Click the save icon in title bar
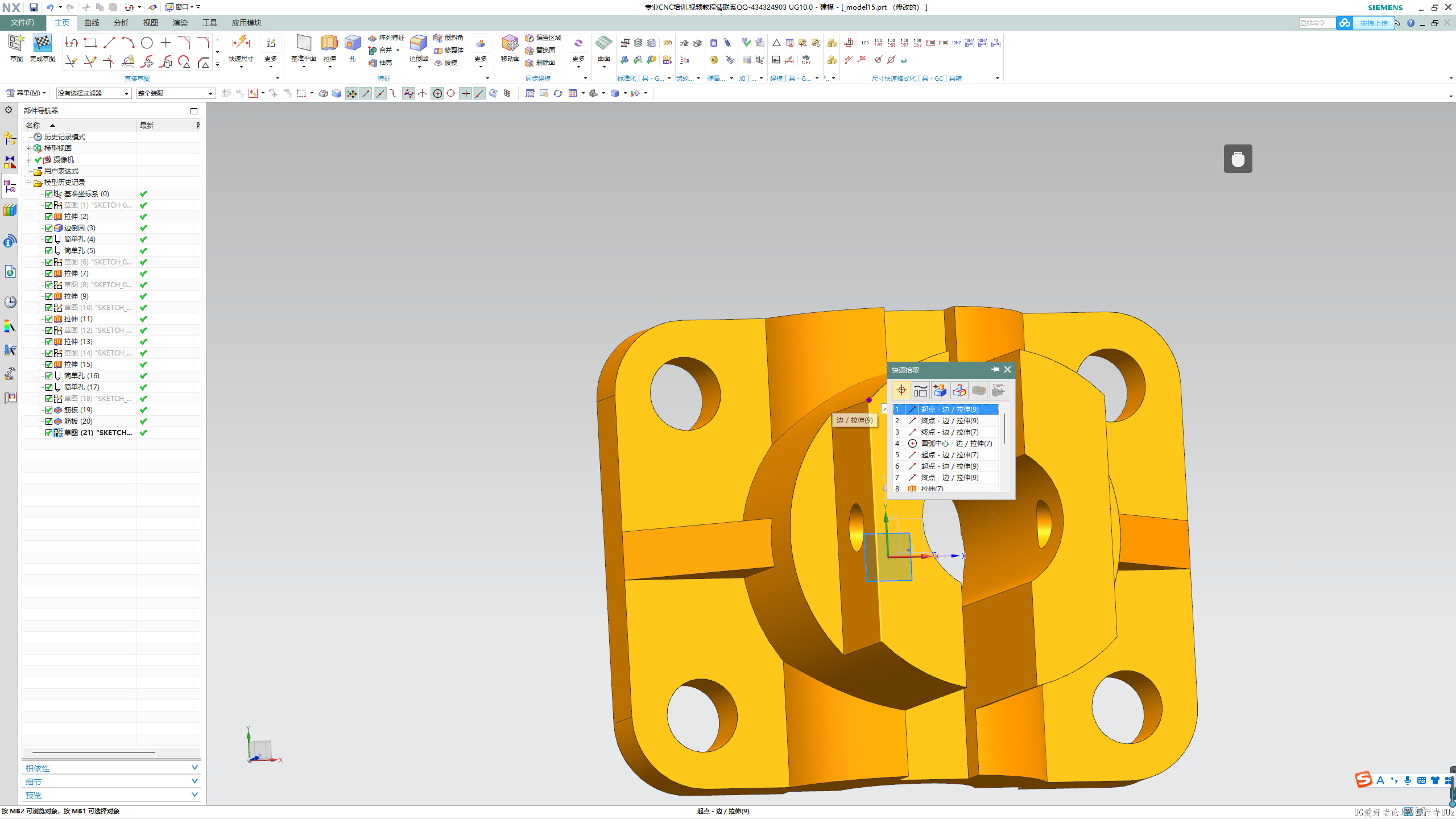Image resolution: width=1456 pixels, height=819 pixels. [34, 7]
